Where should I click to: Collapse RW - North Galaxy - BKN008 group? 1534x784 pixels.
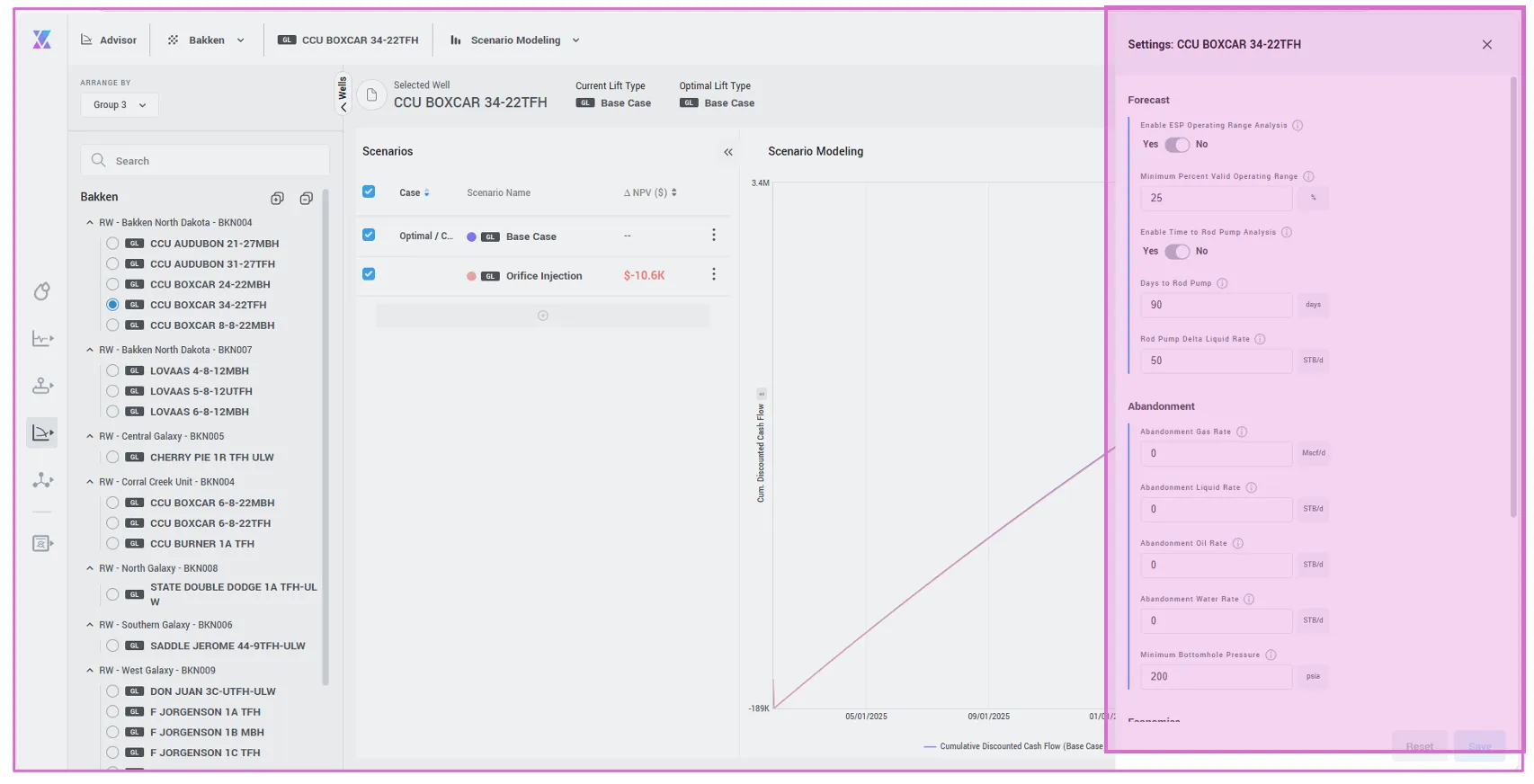click(x=90, y=568)
